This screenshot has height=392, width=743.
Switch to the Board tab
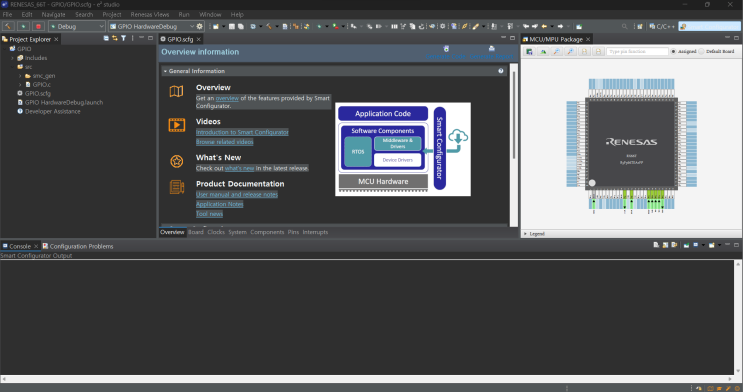196,232
